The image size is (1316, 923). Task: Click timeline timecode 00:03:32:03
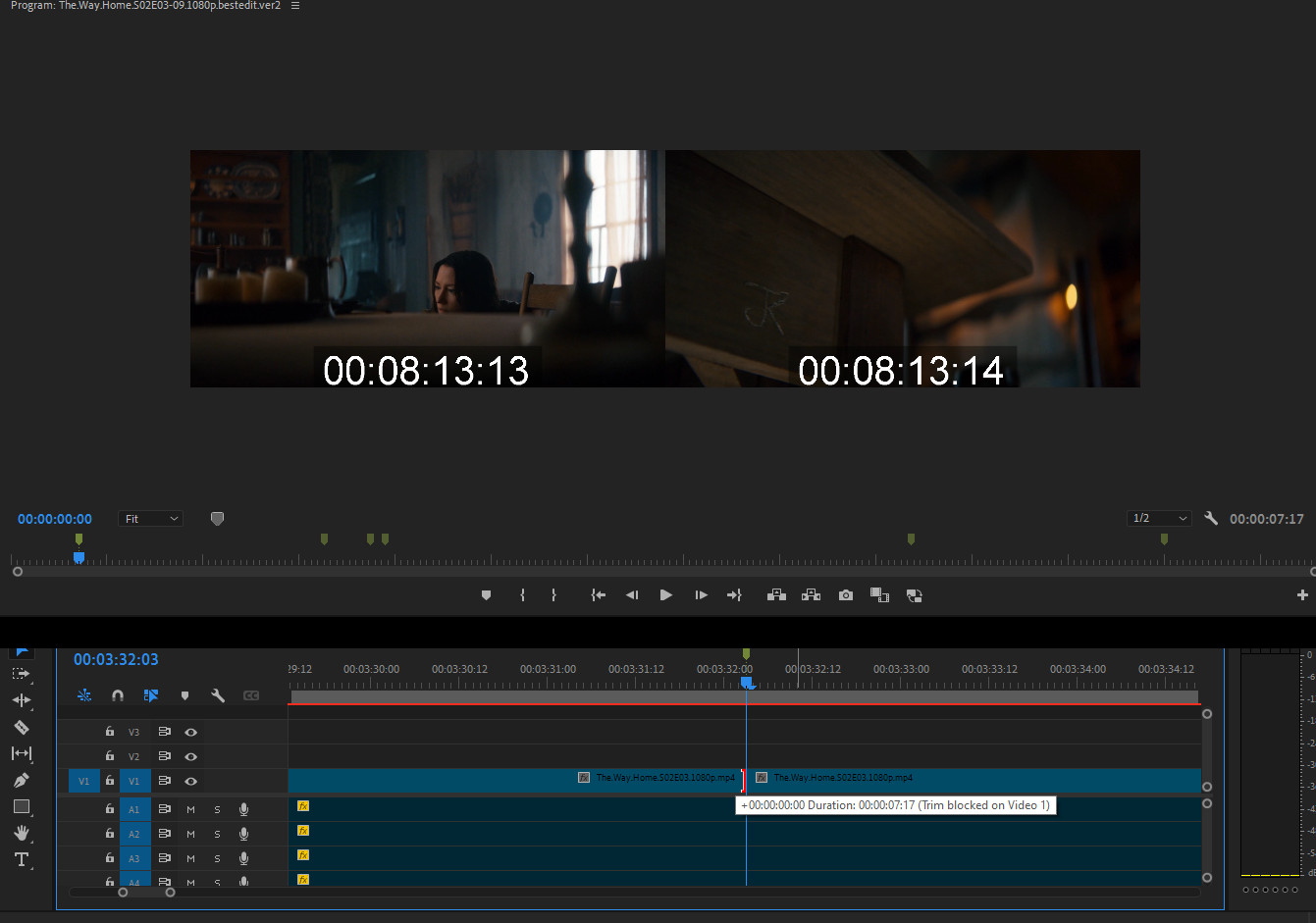tap(116, 659)
